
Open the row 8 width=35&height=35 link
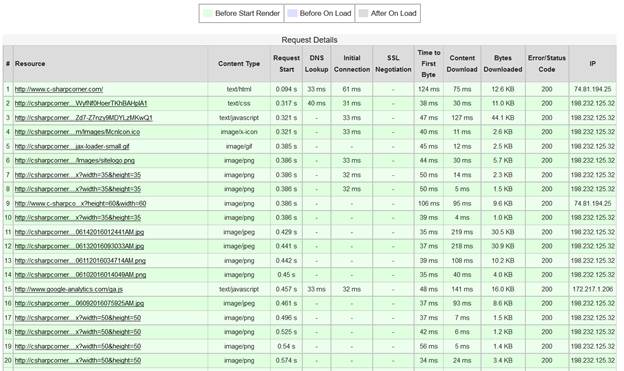(78, 189)
